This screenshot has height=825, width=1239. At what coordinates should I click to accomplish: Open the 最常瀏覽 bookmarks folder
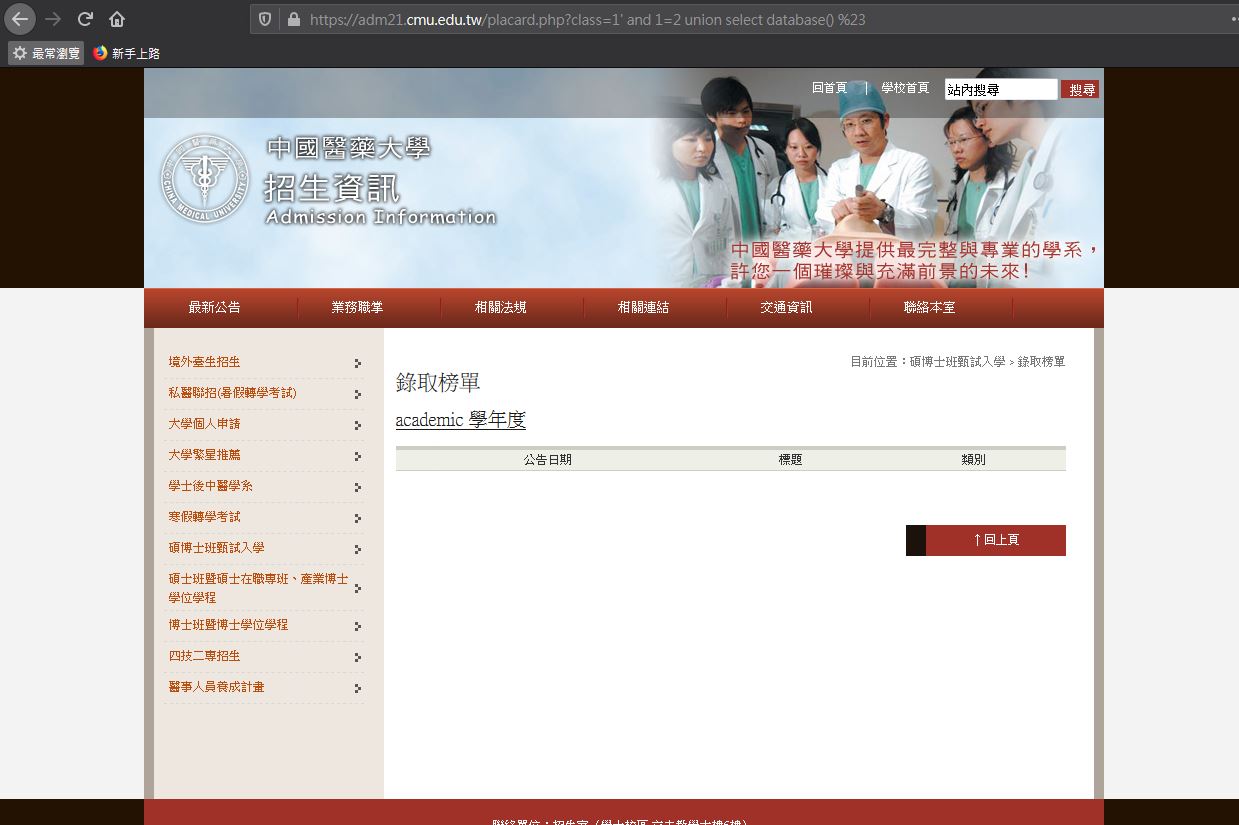pyautogui.click(x=46, y=53)
